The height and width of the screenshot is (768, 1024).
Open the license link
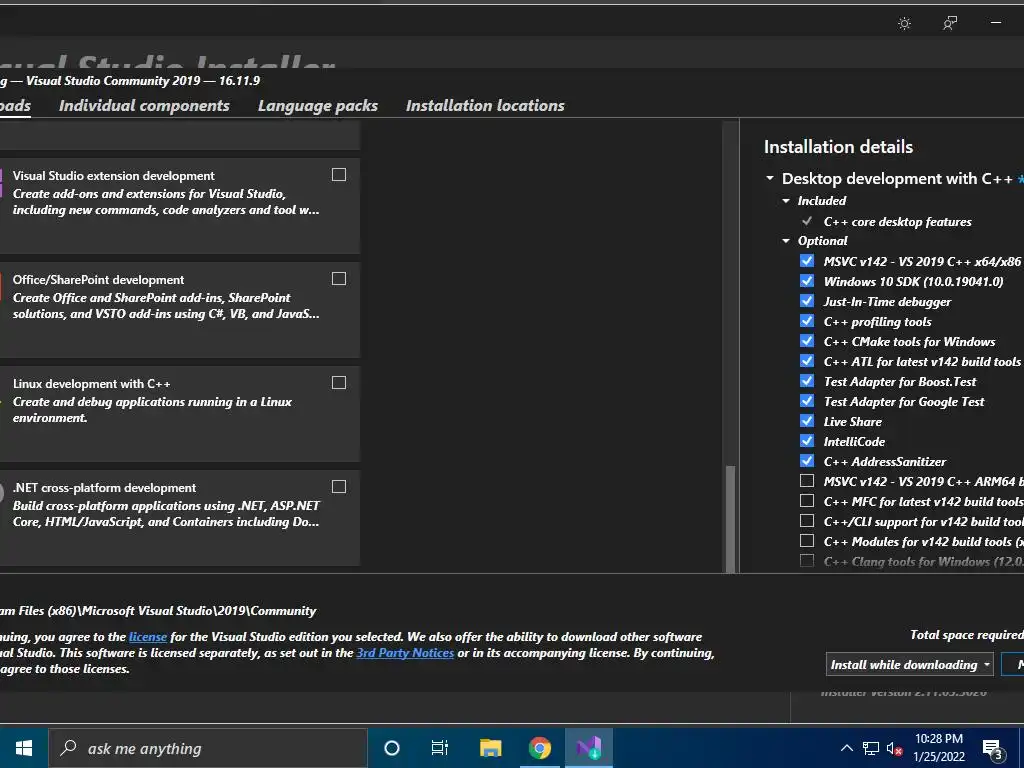click(x=148, y=637)
